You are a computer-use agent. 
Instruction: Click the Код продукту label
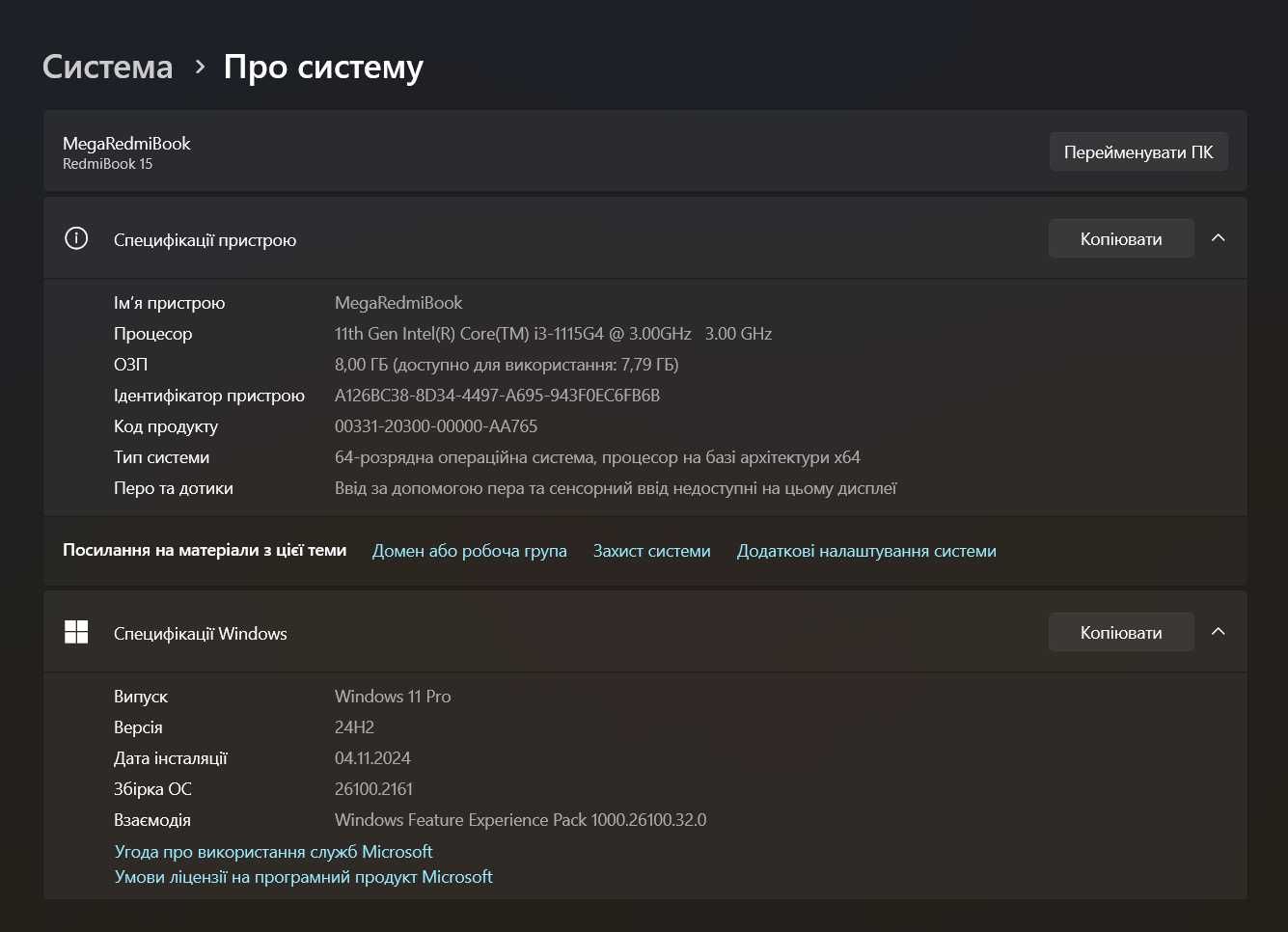point(166,426)
